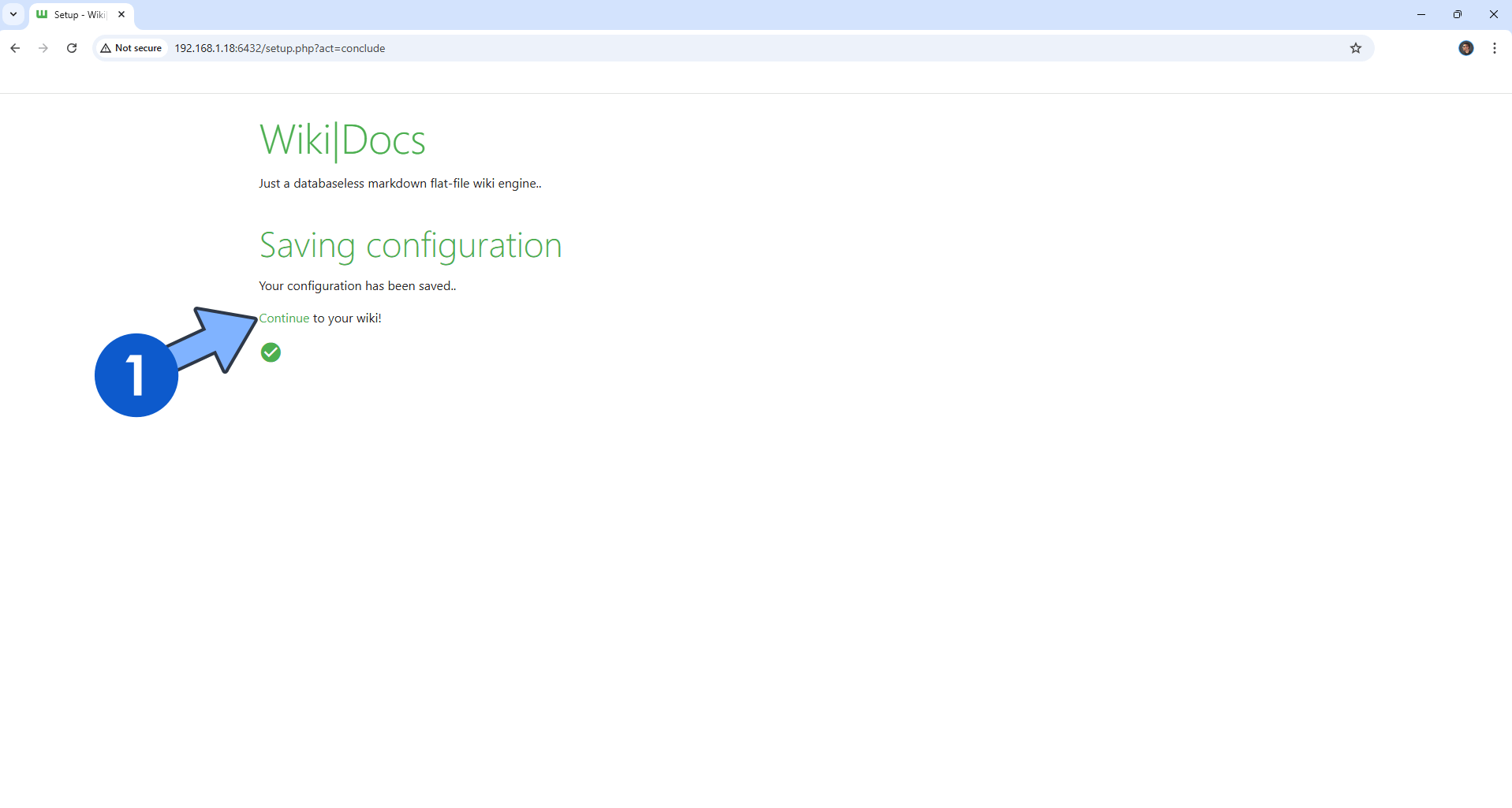Open the tab search dropdown arrow
1512x808 pixels.
[13, 14]
